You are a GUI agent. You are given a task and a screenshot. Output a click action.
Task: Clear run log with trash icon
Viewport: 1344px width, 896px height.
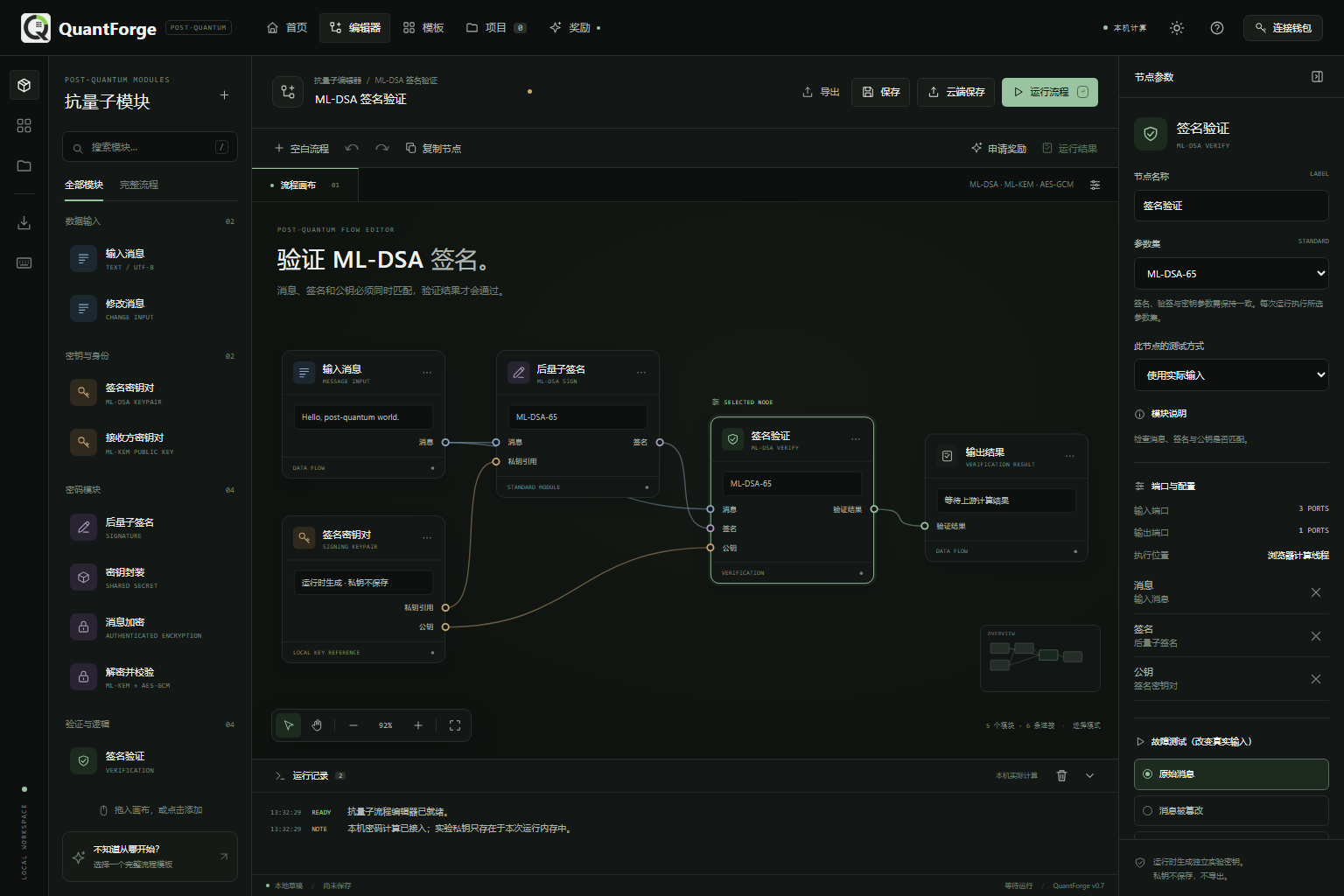tap(1061, 775)
